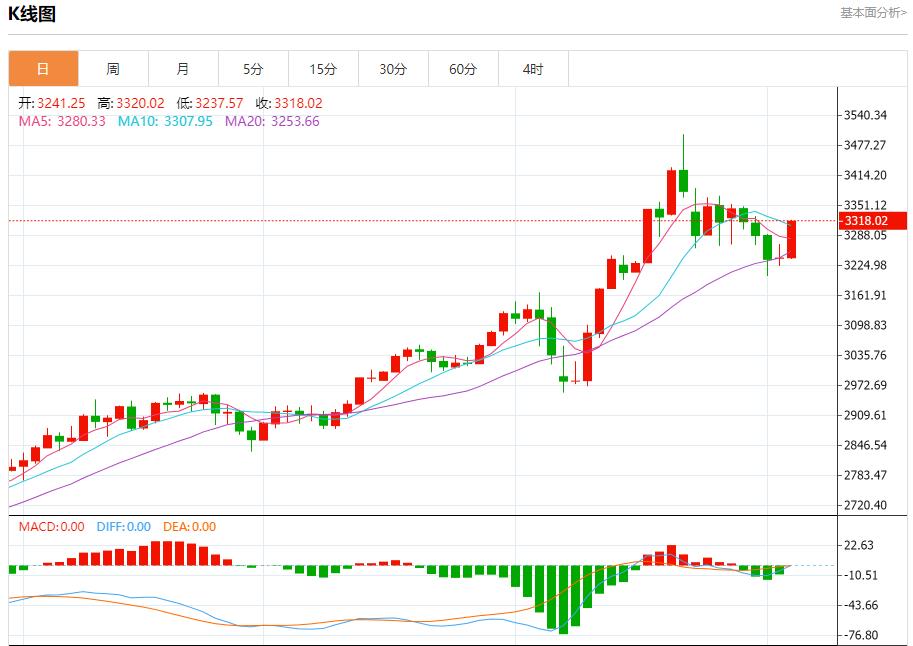Click the deepest green MACD histogram bar
913x646 pixels.
point(563,599)
